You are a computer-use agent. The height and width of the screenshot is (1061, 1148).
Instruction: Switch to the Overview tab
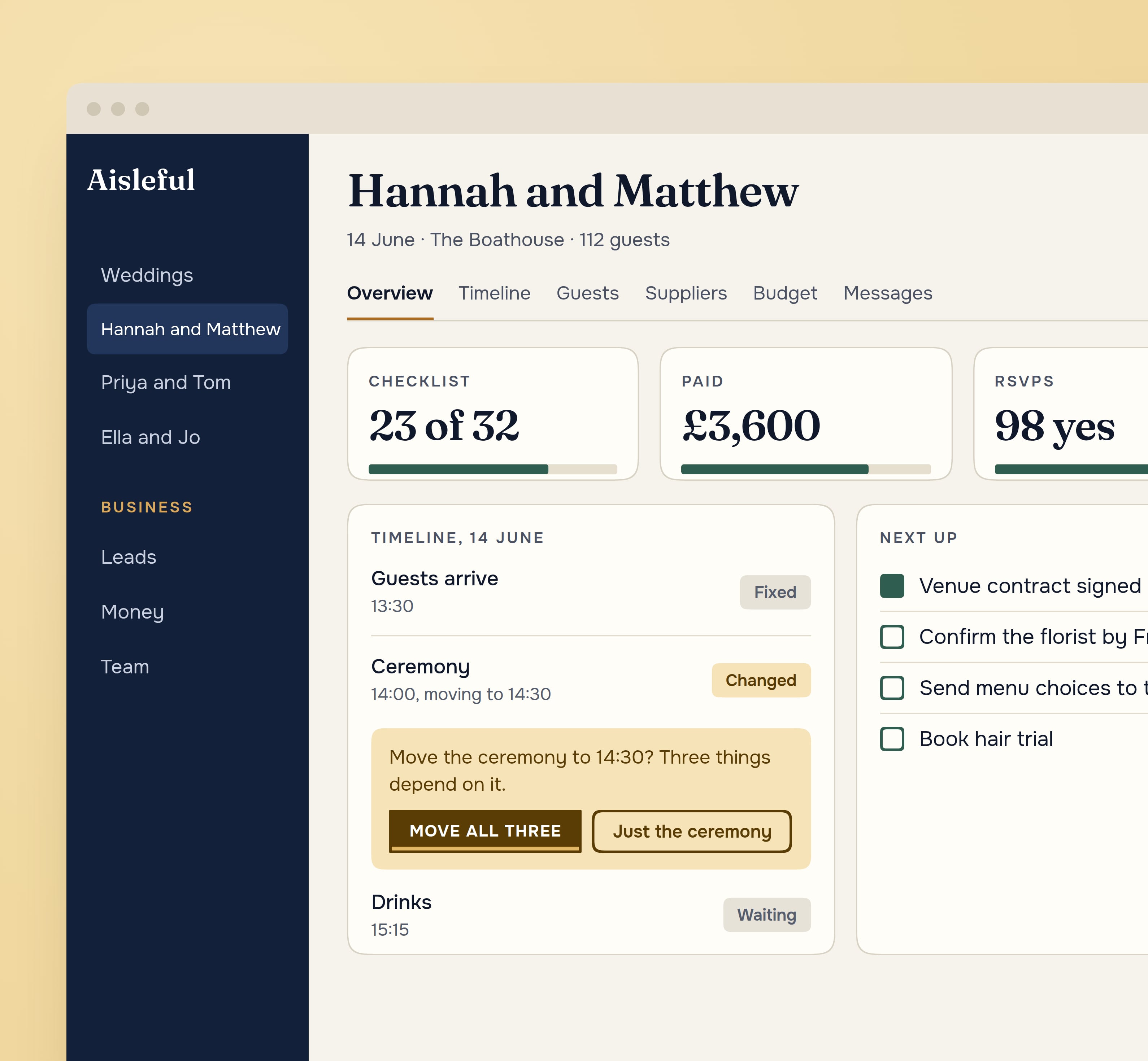[x=390, y=293]
